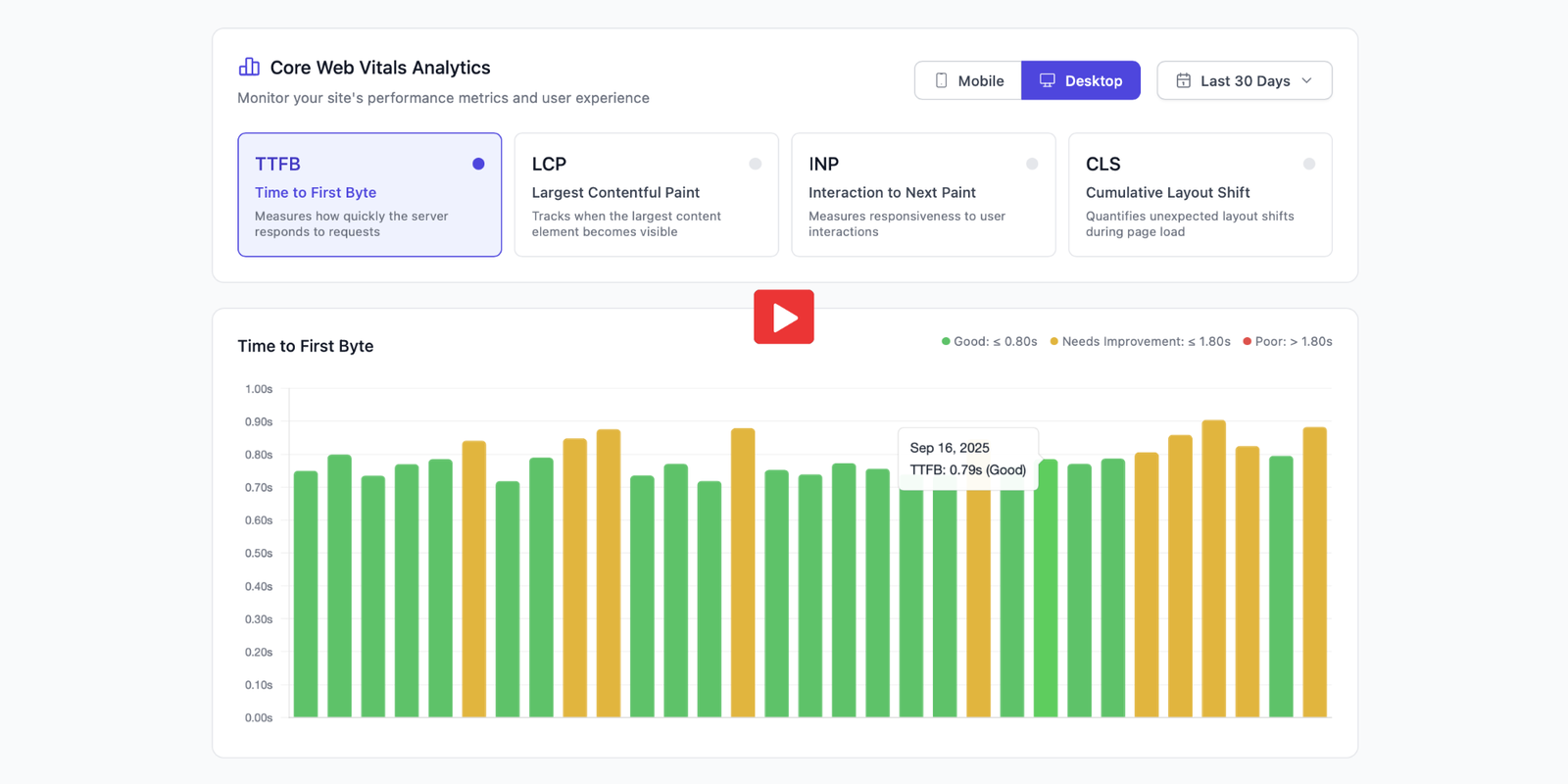Click the Time to First Byte chart title
The image size is (1568, 784).
click(x=306, y=346)
